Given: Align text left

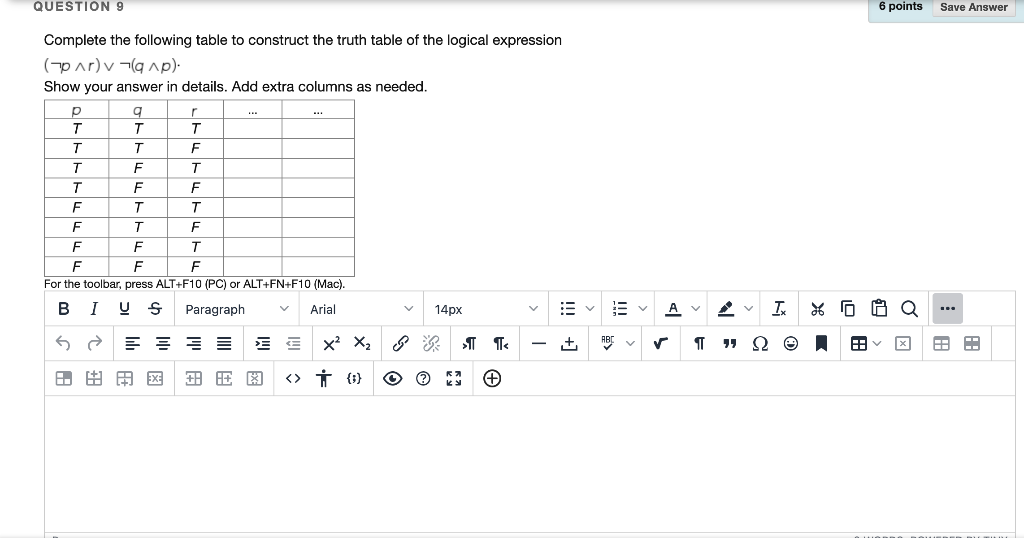Looking at the screenshot, I should click(132, 343).
